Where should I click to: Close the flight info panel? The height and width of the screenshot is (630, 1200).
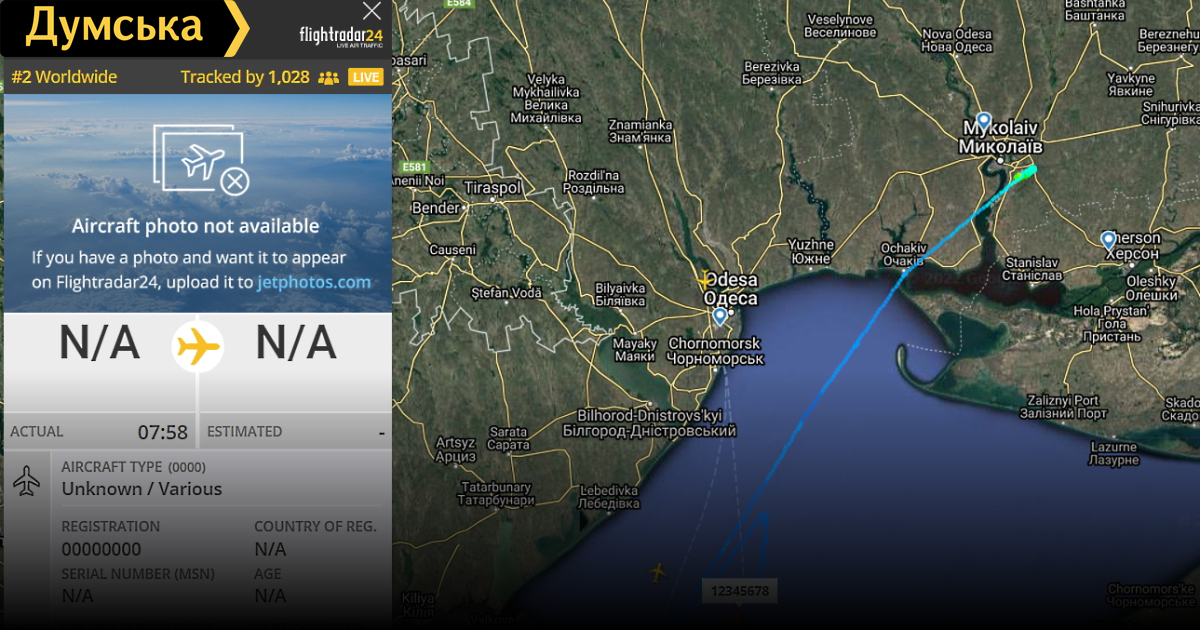[372, 12]
